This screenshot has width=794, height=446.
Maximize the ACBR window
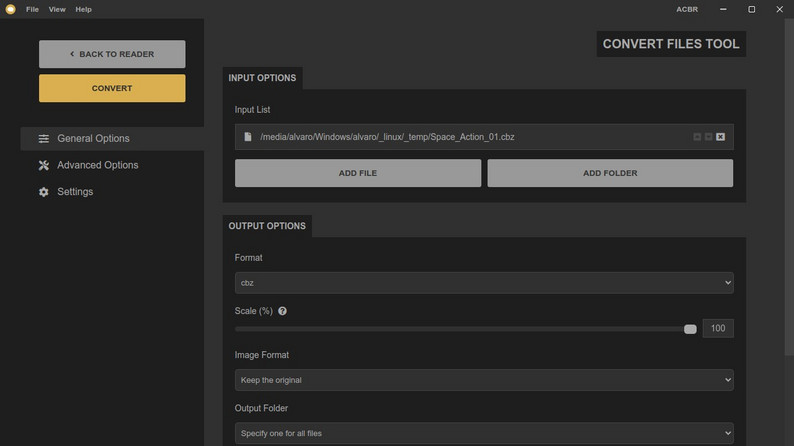pyautogui.click(x=751, y=9)
